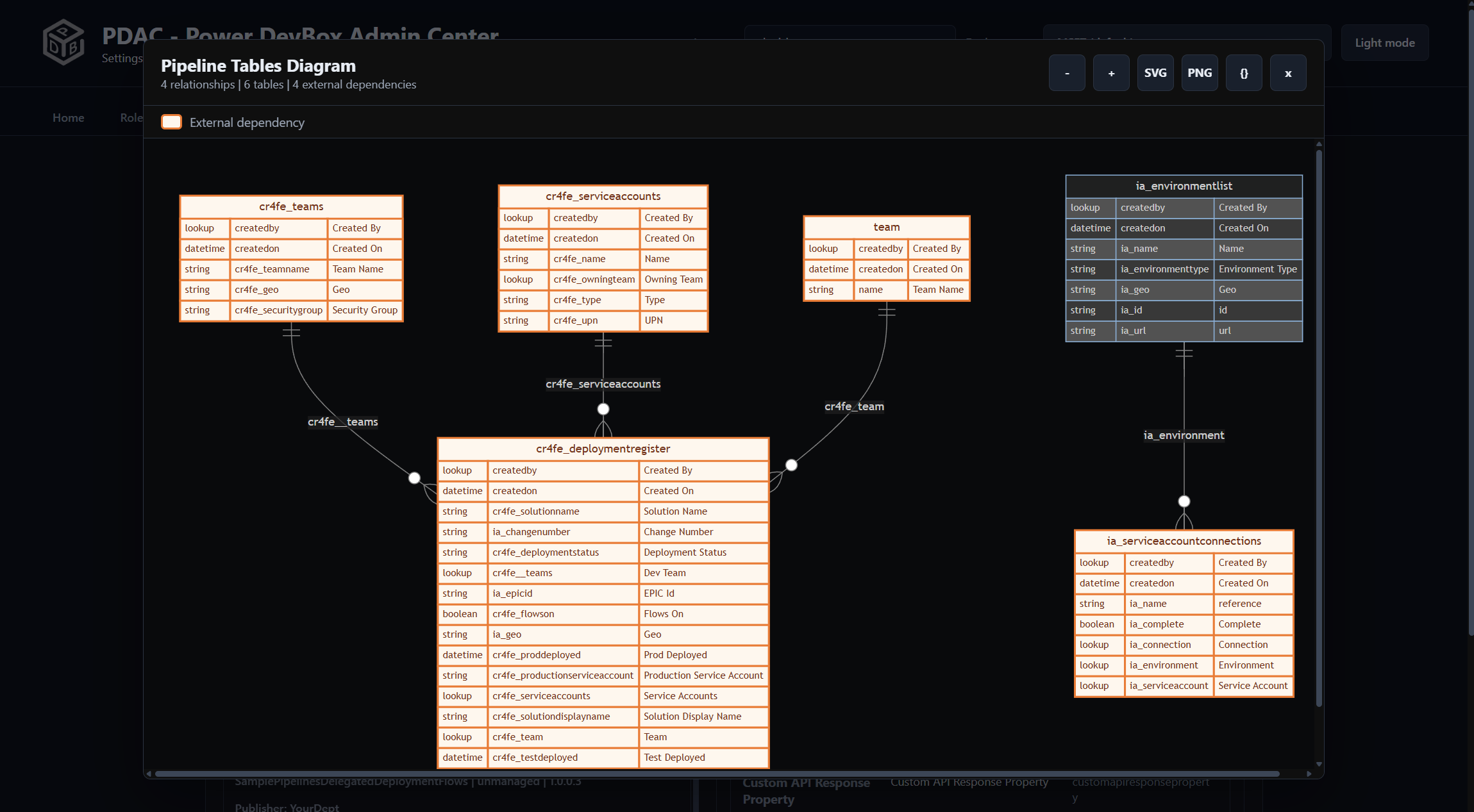Click the PDAC cube logo icon
1474x812 pixels.
tap(63, 42)
